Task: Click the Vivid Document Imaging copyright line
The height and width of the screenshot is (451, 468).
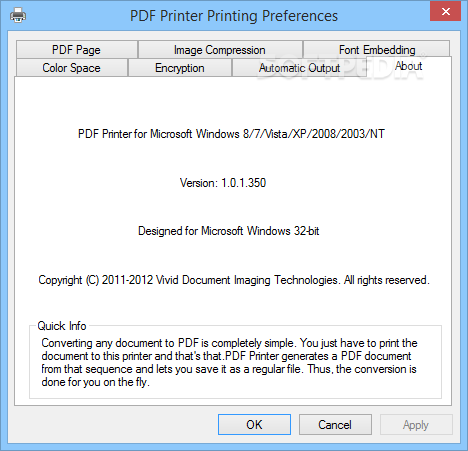Action: pyautogui.click(x=234, y=280)
